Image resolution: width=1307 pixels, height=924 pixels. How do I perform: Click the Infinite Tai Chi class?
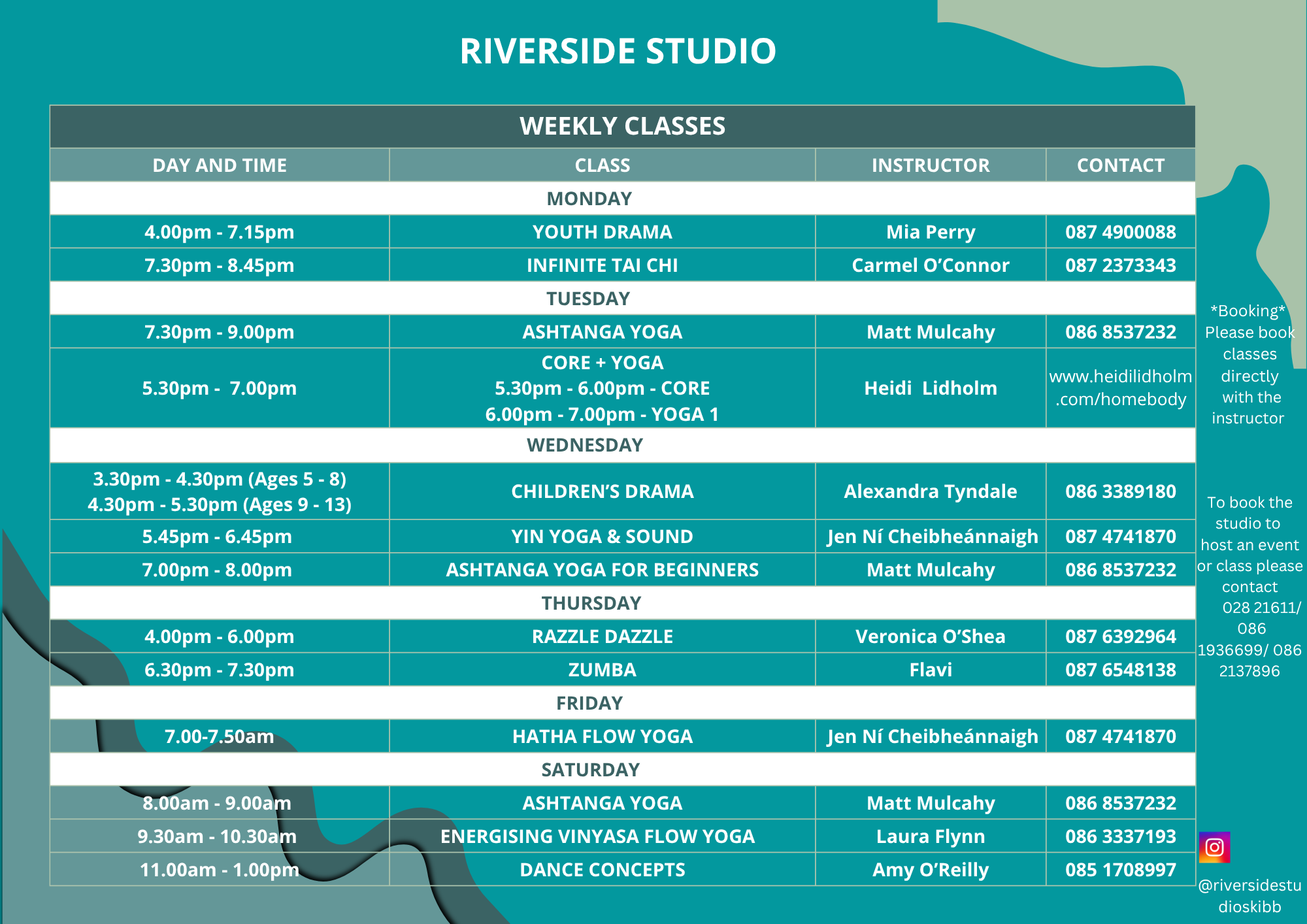pos(602,265)
